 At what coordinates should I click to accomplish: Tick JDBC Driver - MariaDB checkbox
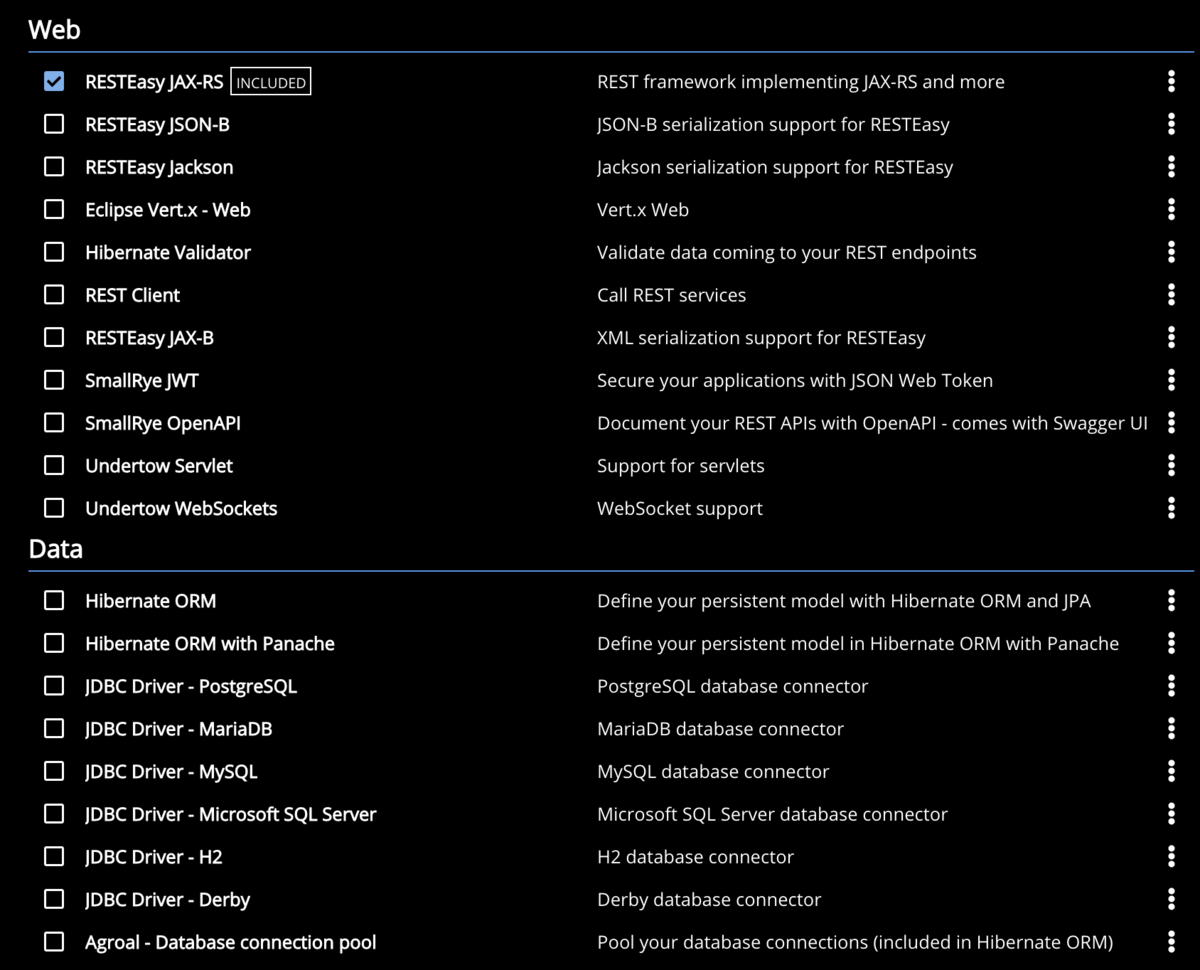(x=54, y=729)
